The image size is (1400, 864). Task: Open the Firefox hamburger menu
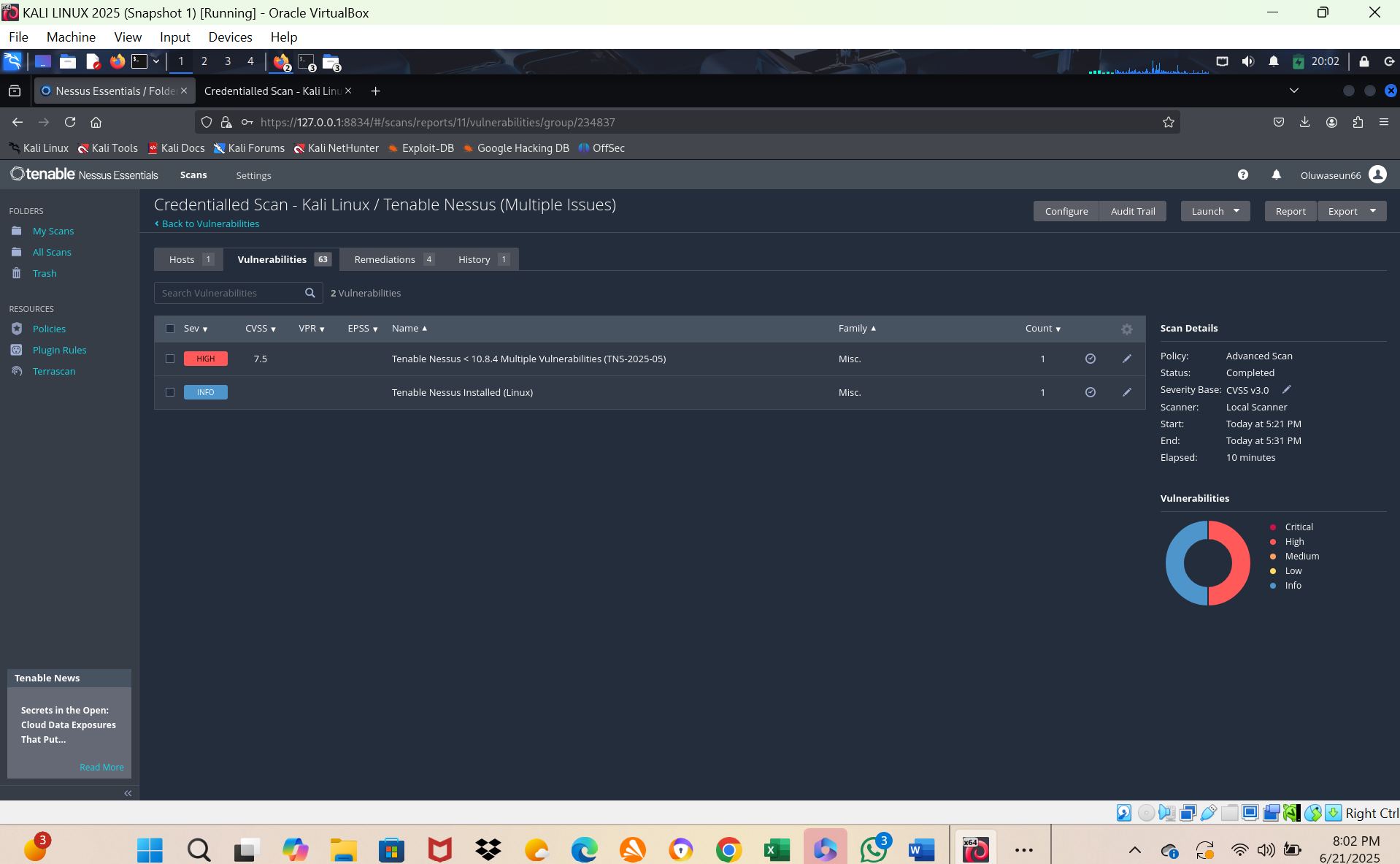point(1384,122)
